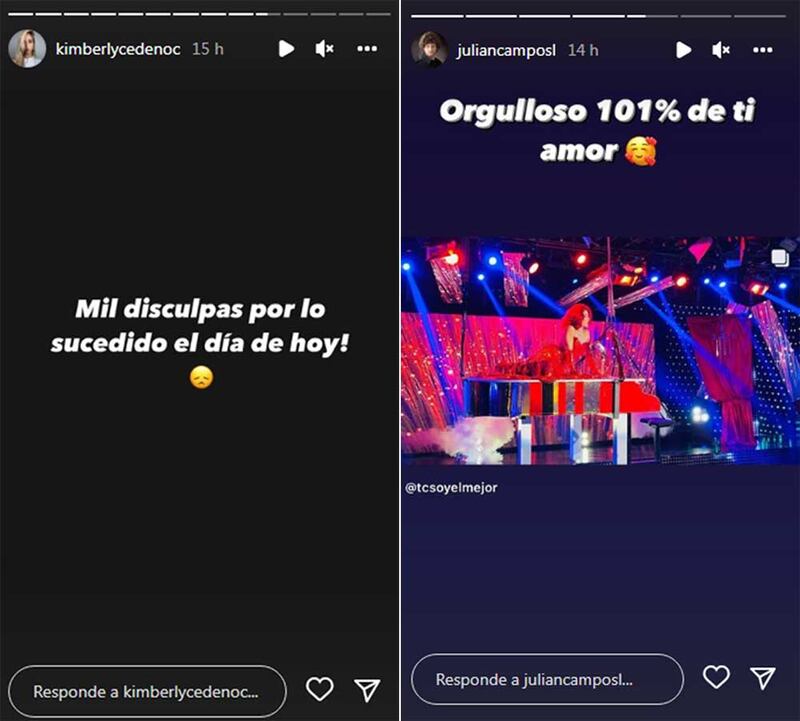Open the kimberlycedenoc username link
The image size is (800, 721).
pyautogui.click(x=118, y=49)
